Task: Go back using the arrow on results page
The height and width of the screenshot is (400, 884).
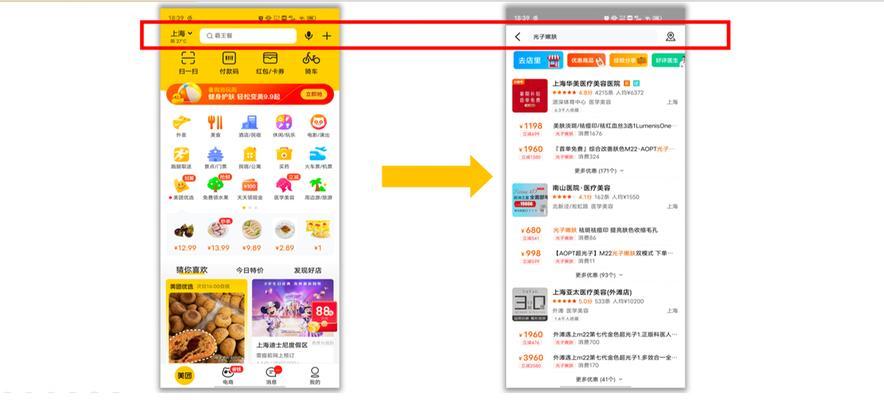Action: coord(518,37)
